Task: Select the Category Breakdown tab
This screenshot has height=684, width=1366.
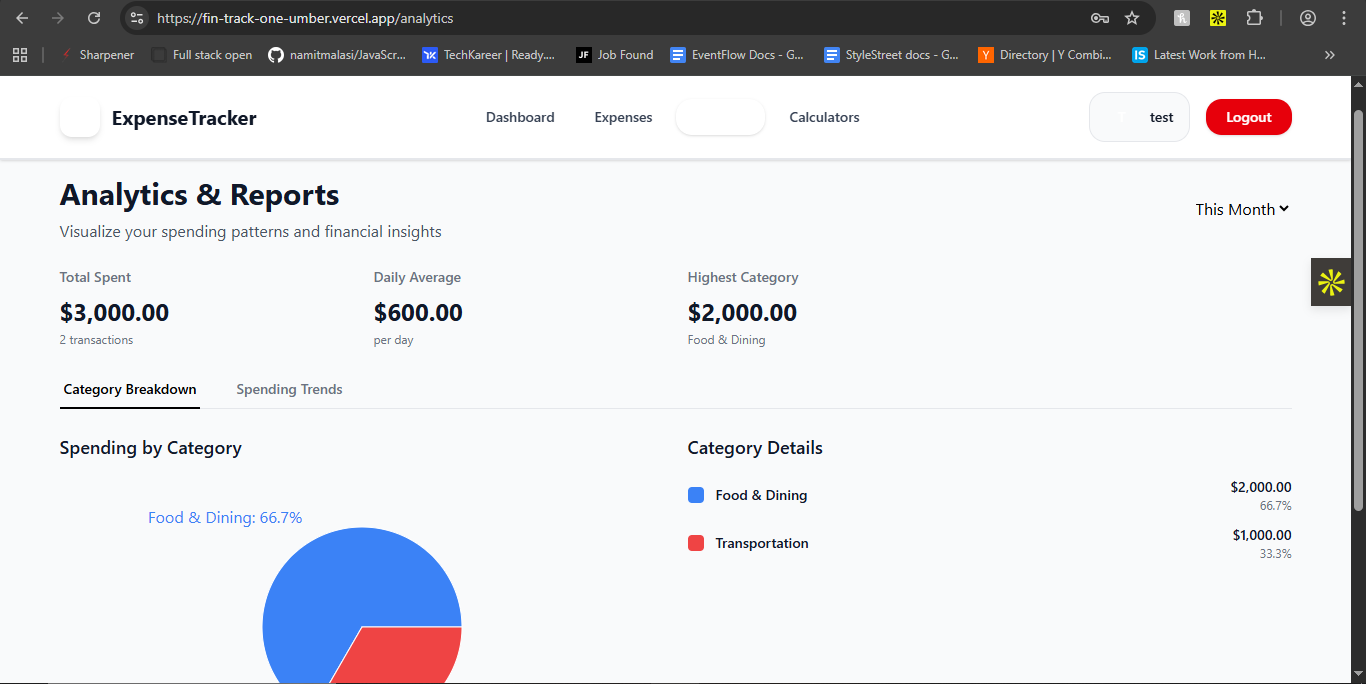Action: [x=130, y=389]
